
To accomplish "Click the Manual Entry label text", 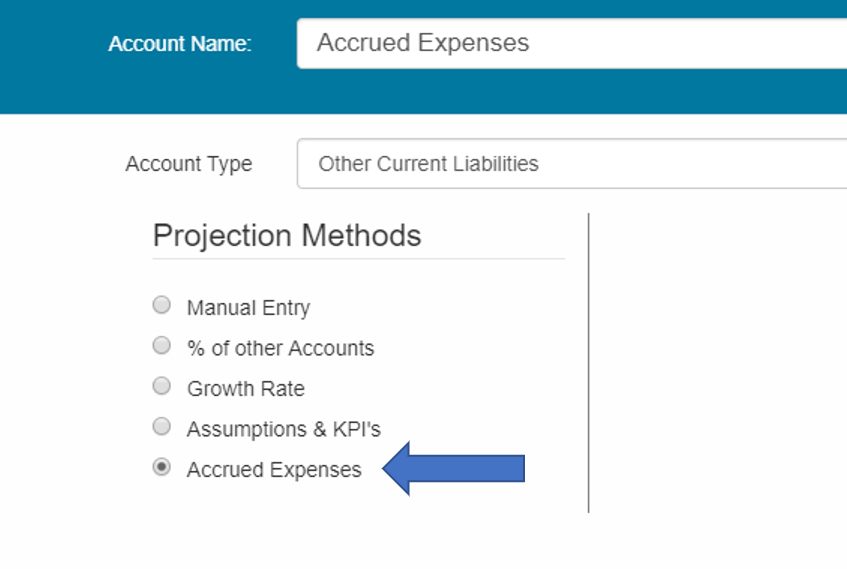I will (248, 308).
